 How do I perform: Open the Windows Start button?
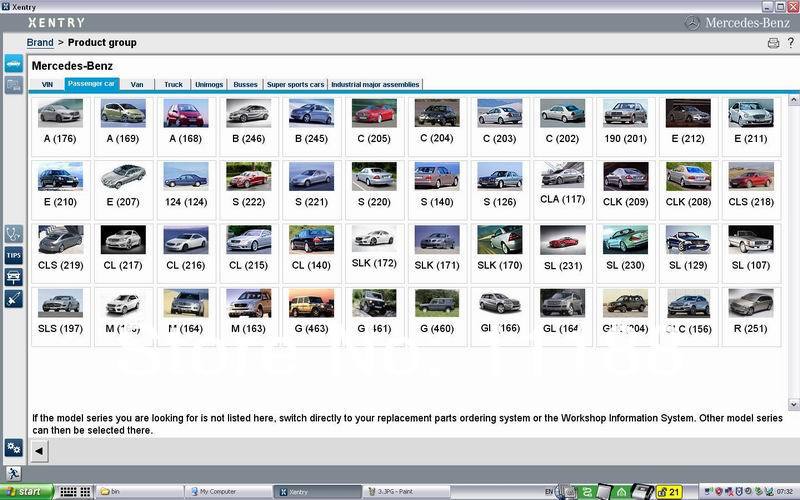(27, 492)
